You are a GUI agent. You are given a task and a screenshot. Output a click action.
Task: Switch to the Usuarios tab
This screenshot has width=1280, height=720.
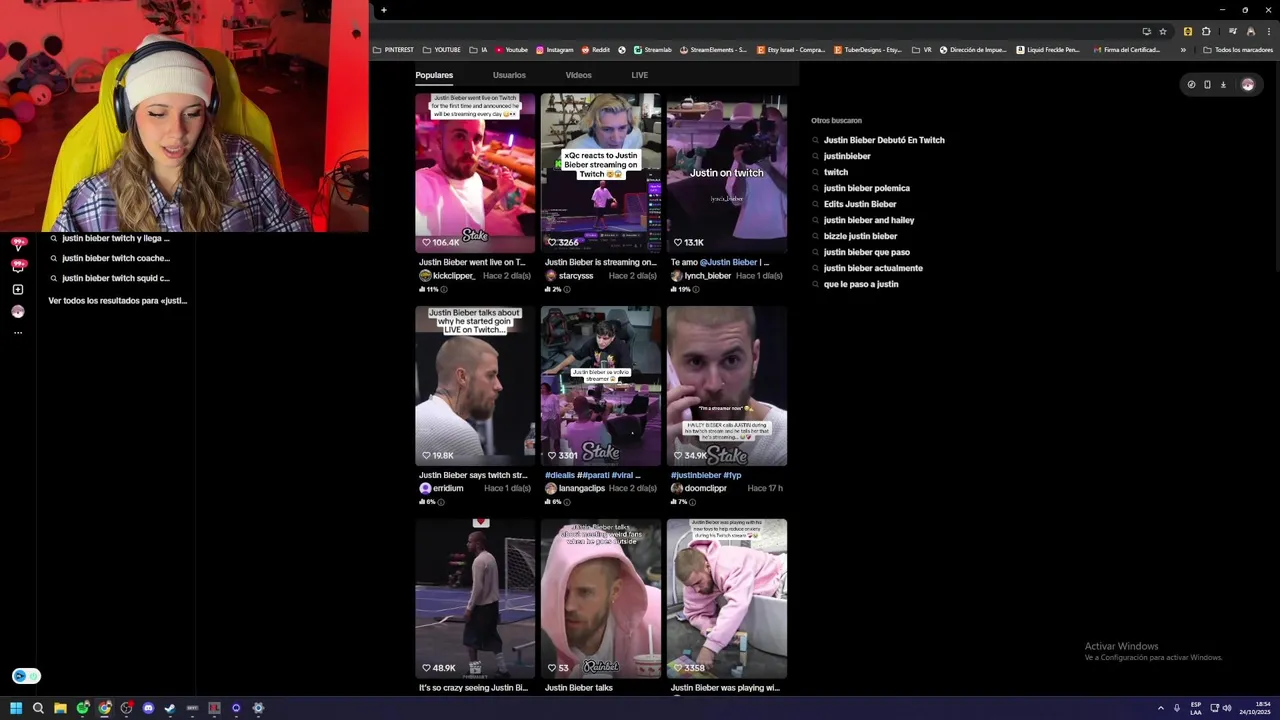tap(509, 75)
